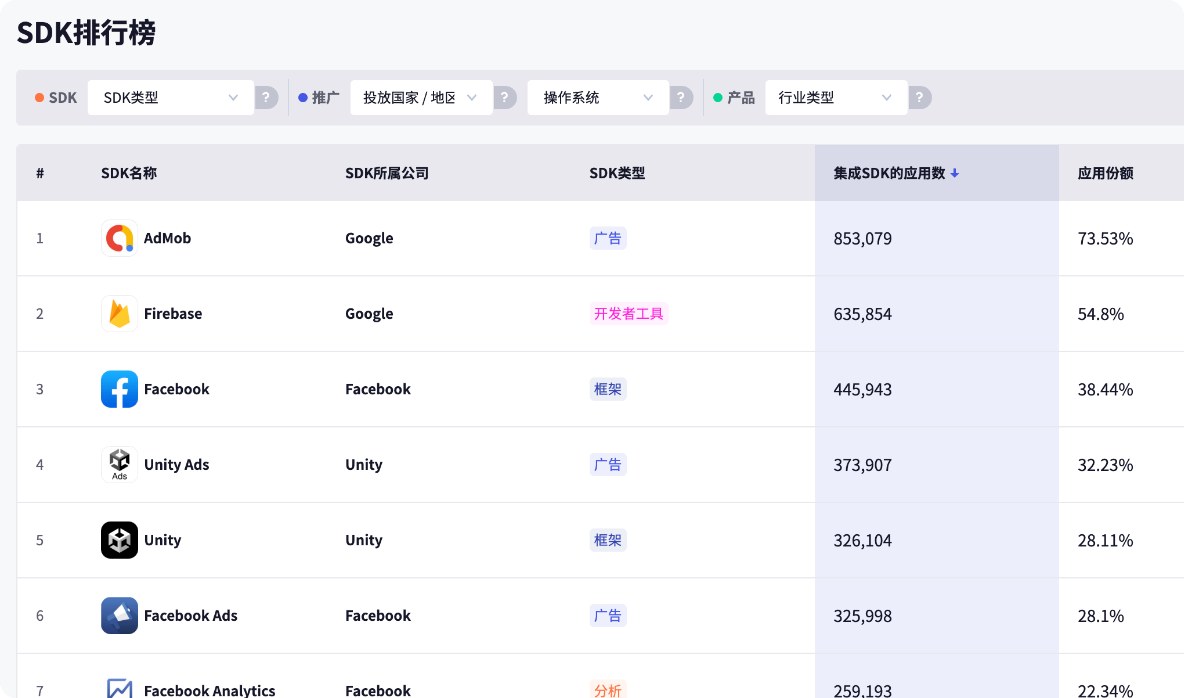Viewport: 1184px width, 698px height.
Task: Click the 框架 tag in Unity row
Action: 608,540
